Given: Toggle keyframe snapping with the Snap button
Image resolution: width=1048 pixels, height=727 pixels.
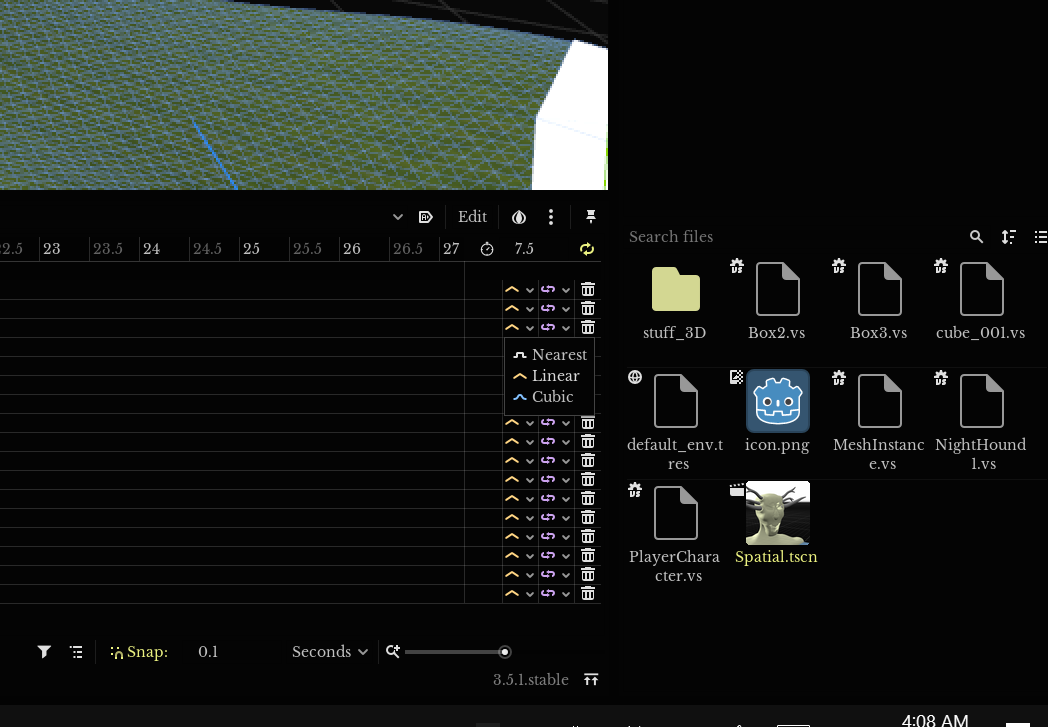Looking at the screenshot, I should (x=138, y=652).
